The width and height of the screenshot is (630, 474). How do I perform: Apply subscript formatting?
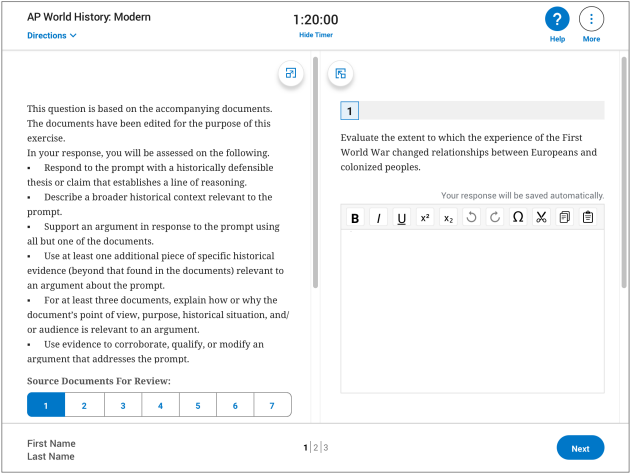[x=448, y=218]
